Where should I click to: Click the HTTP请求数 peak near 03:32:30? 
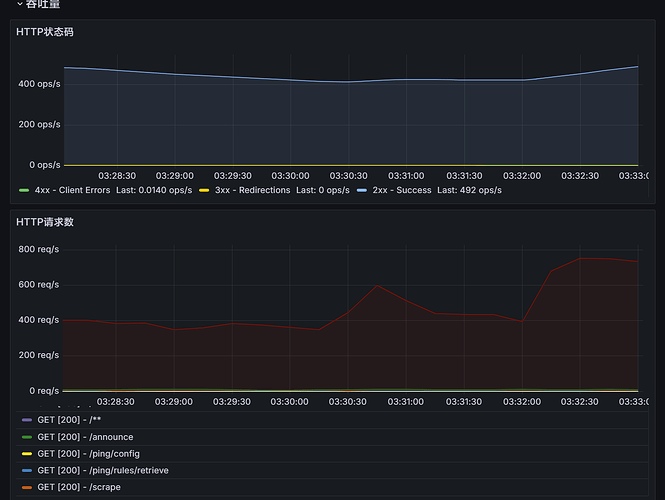(581, 258)
